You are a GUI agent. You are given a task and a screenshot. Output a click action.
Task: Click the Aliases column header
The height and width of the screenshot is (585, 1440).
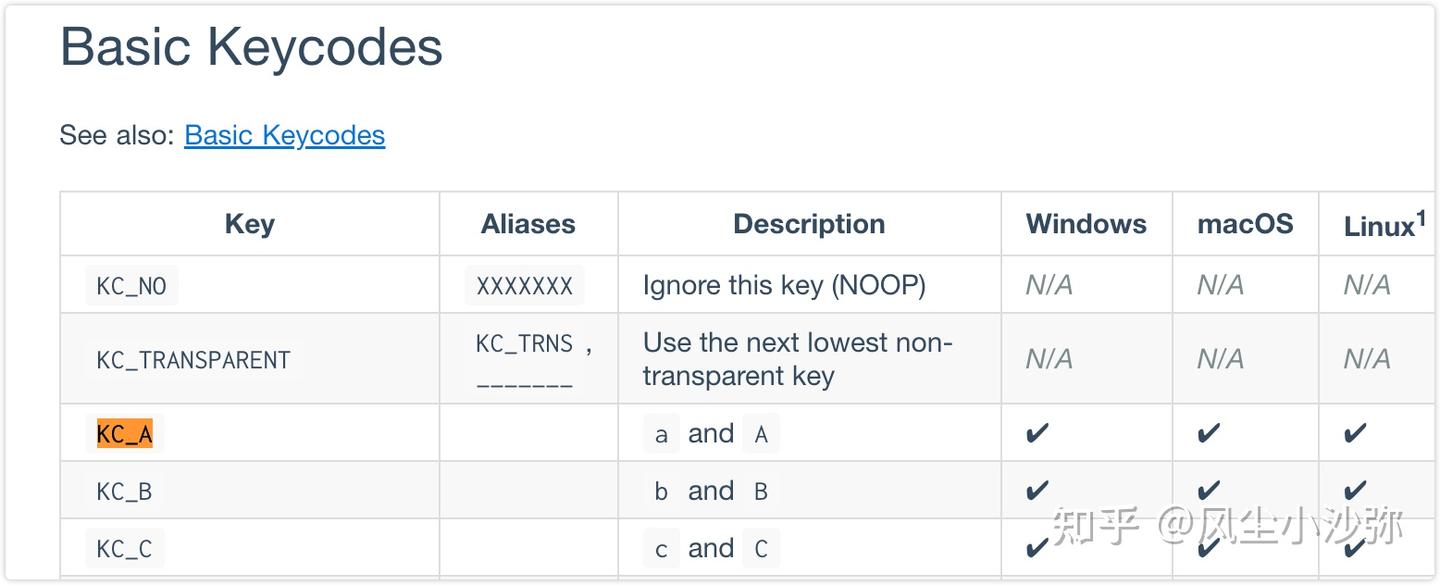pyautogui.click(x=528, y=224)
